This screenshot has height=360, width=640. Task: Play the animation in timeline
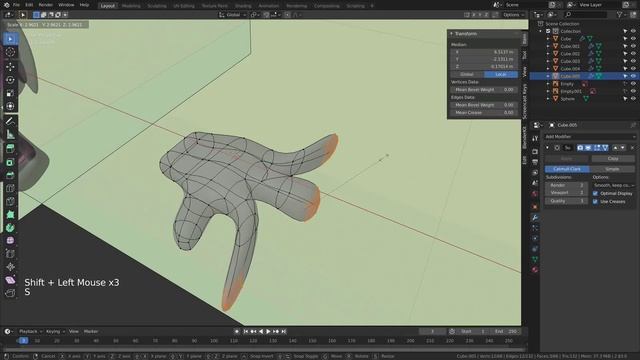269,331
